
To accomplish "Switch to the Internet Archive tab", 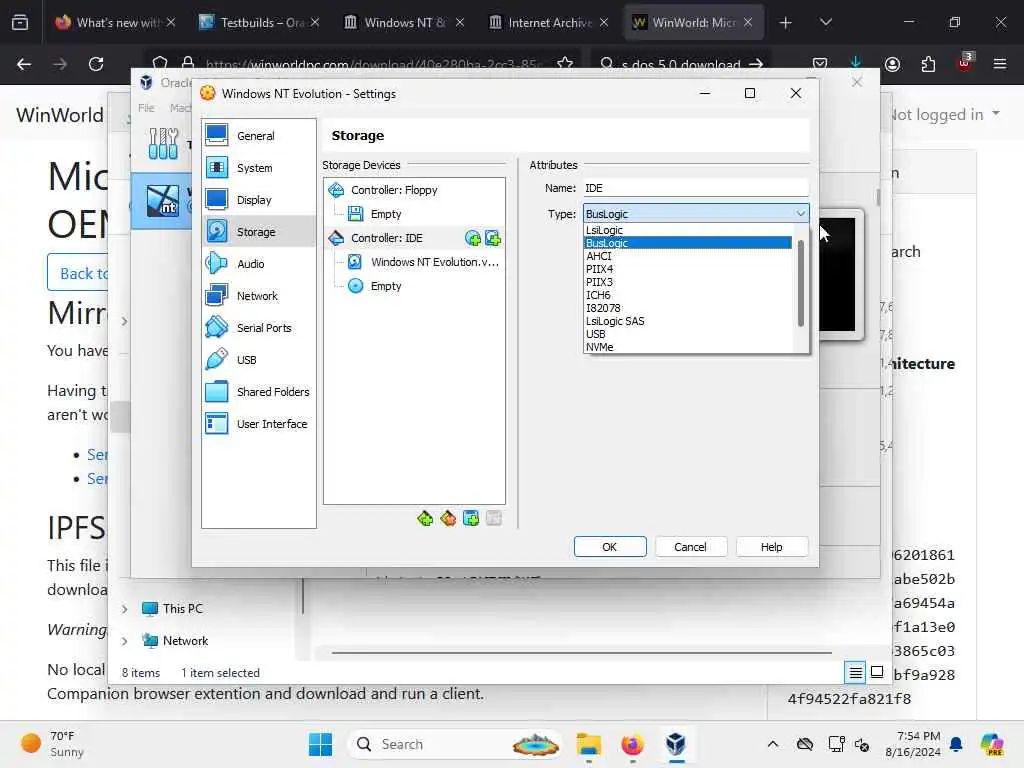I will point(549,22).
